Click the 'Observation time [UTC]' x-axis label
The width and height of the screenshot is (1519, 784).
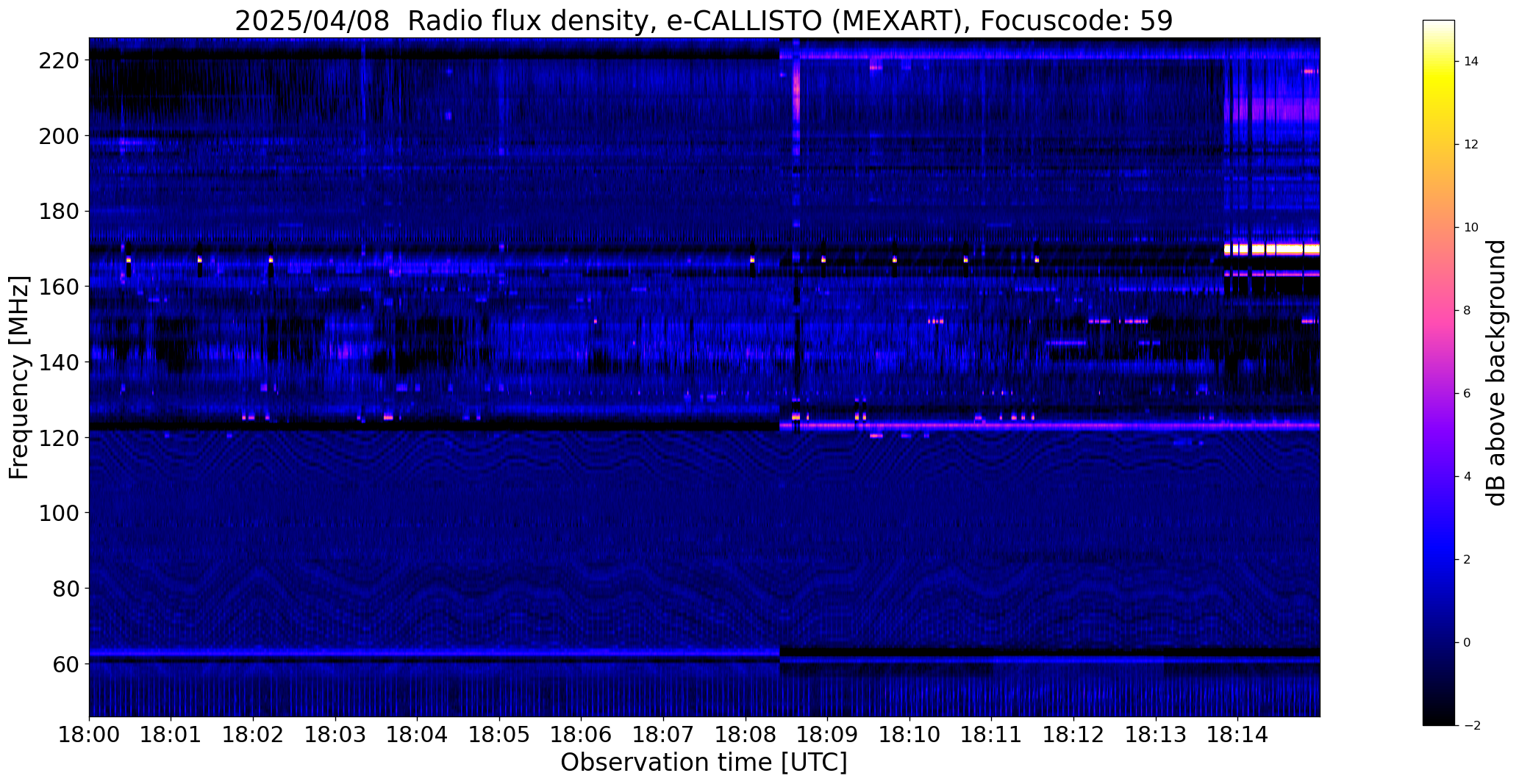tap(704, 763)
